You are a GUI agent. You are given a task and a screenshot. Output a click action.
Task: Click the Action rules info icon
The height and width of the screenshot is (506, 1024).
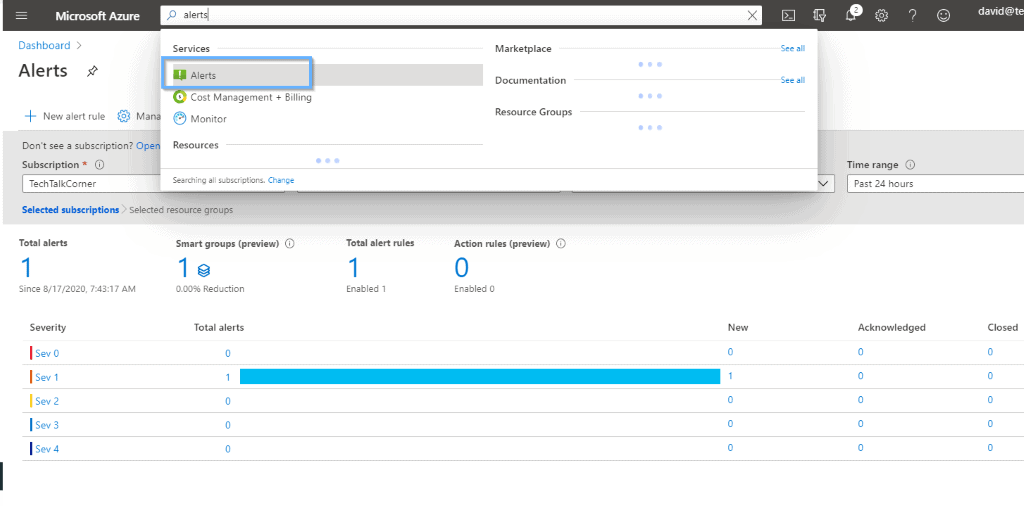560,244
